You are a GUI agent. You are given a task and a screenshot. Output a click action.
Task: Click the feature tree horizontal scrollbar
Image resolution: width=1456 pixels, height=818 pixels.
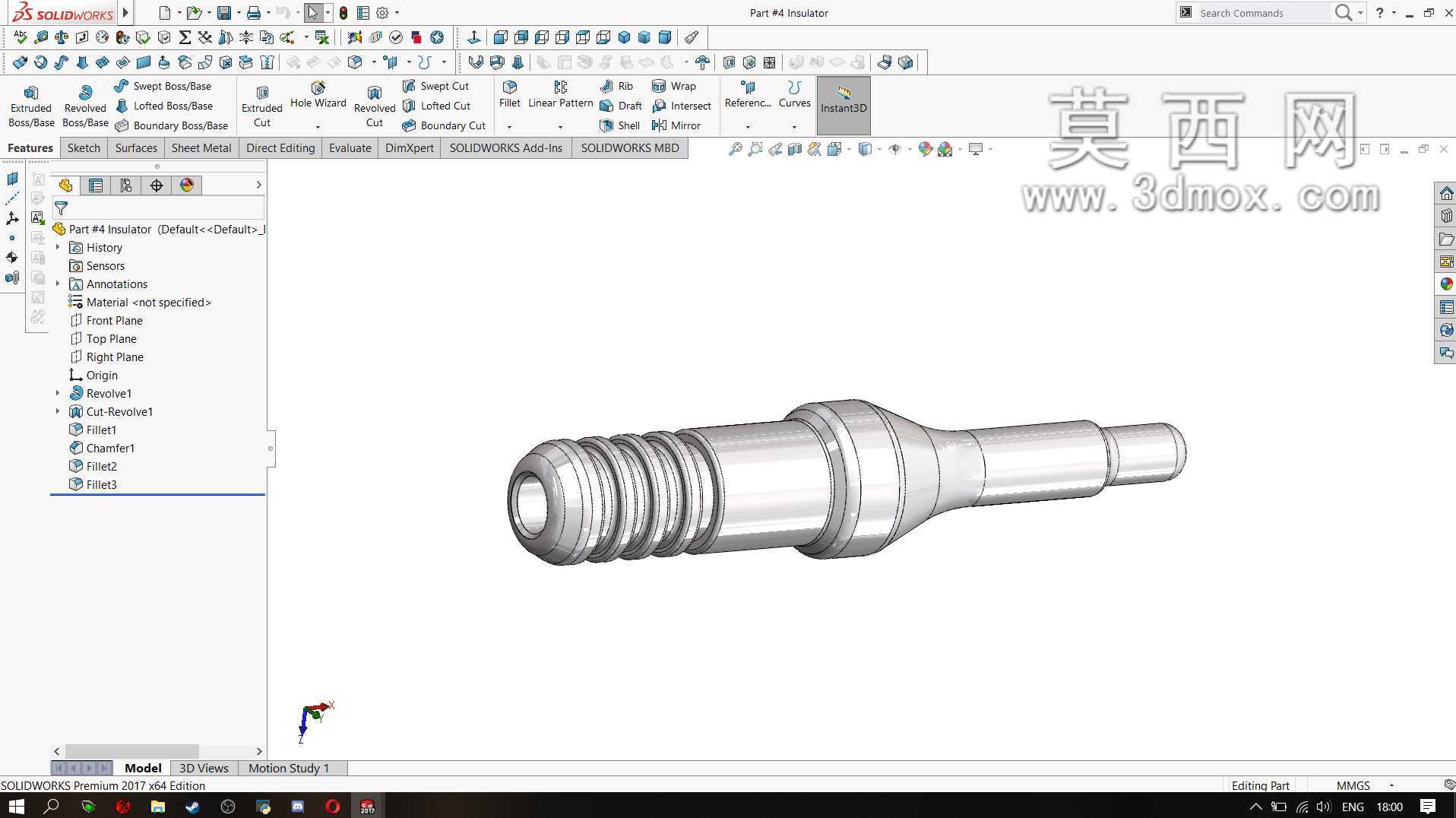tap(131, 751)
